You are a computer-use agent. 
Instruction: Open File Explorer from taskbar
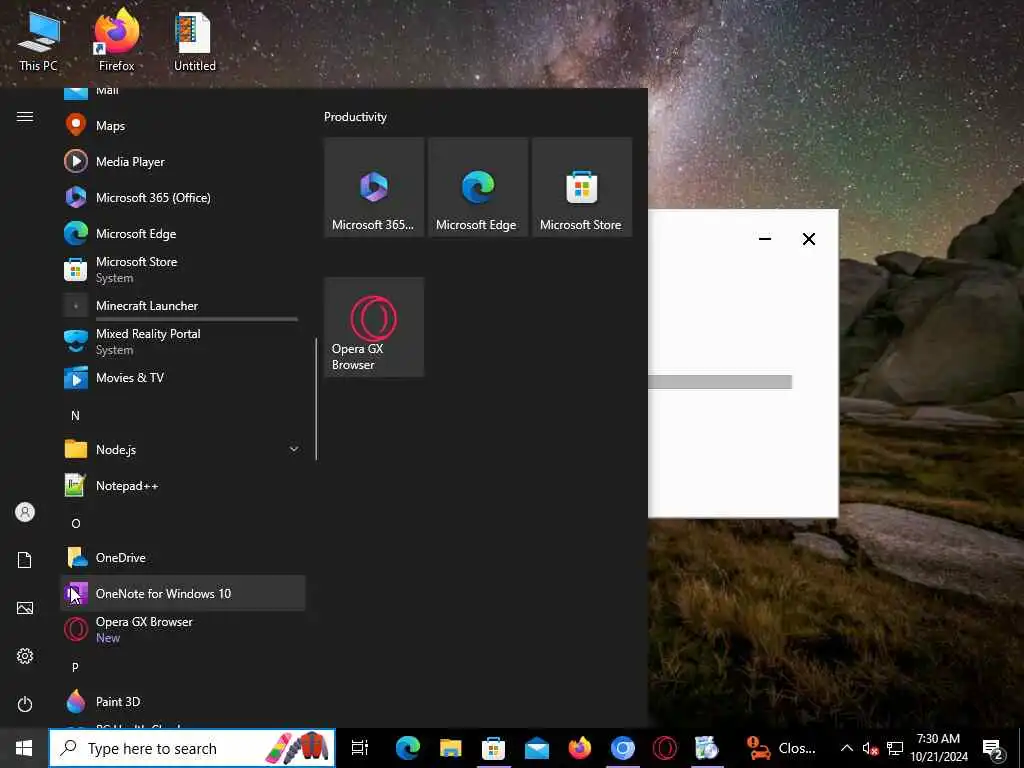(451, 748)
